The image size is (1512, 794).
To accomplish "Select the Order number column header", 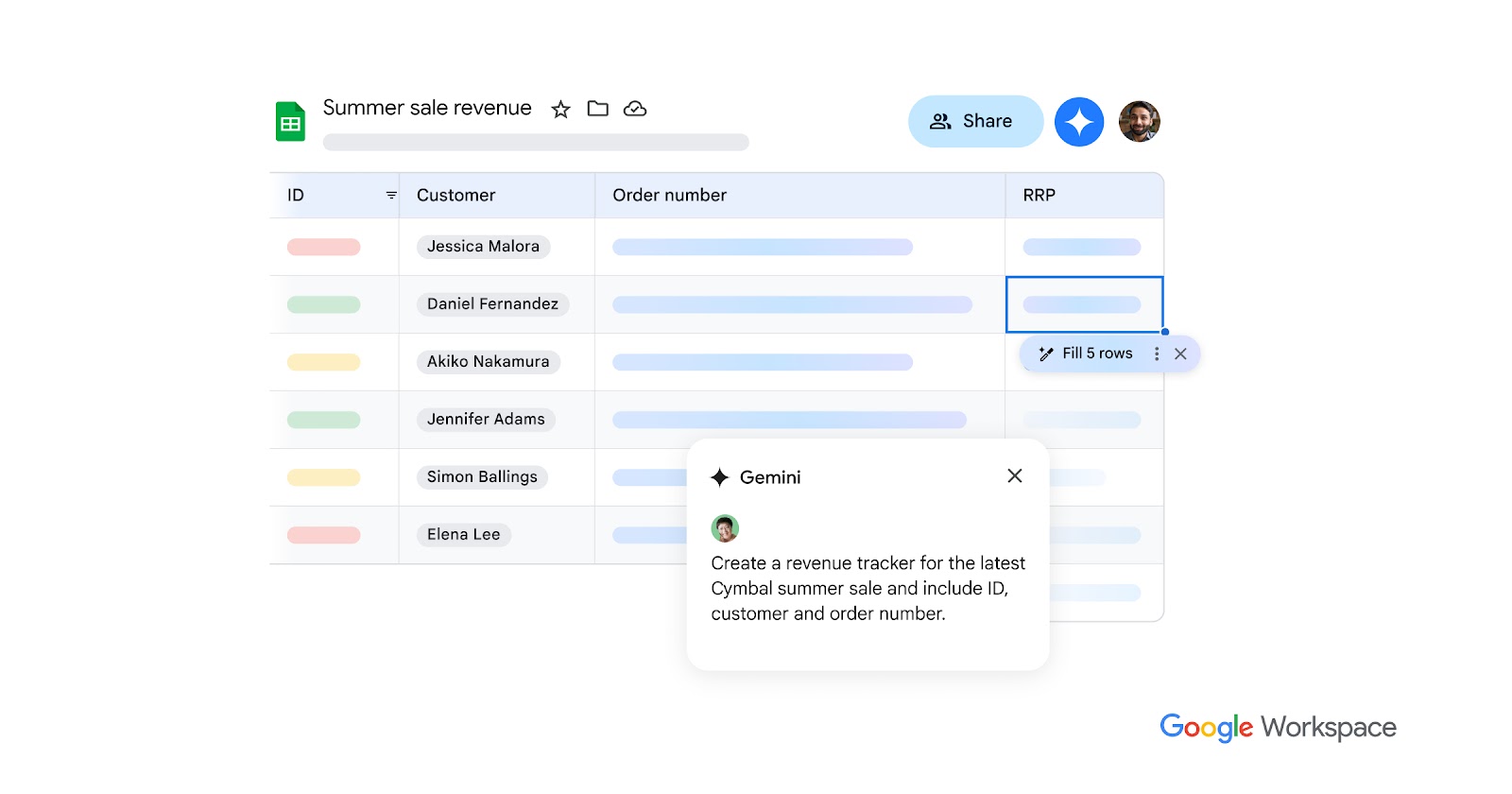I will [669, 196].
